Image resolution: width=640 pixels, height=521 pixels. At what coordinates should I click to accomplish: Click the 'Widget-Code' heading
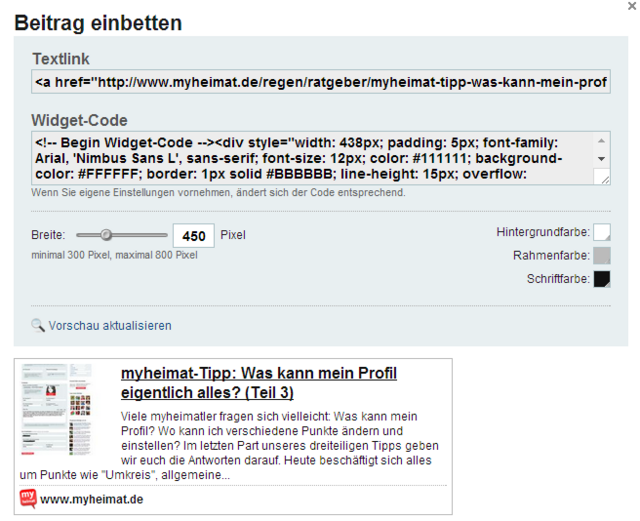pos(80,120)
